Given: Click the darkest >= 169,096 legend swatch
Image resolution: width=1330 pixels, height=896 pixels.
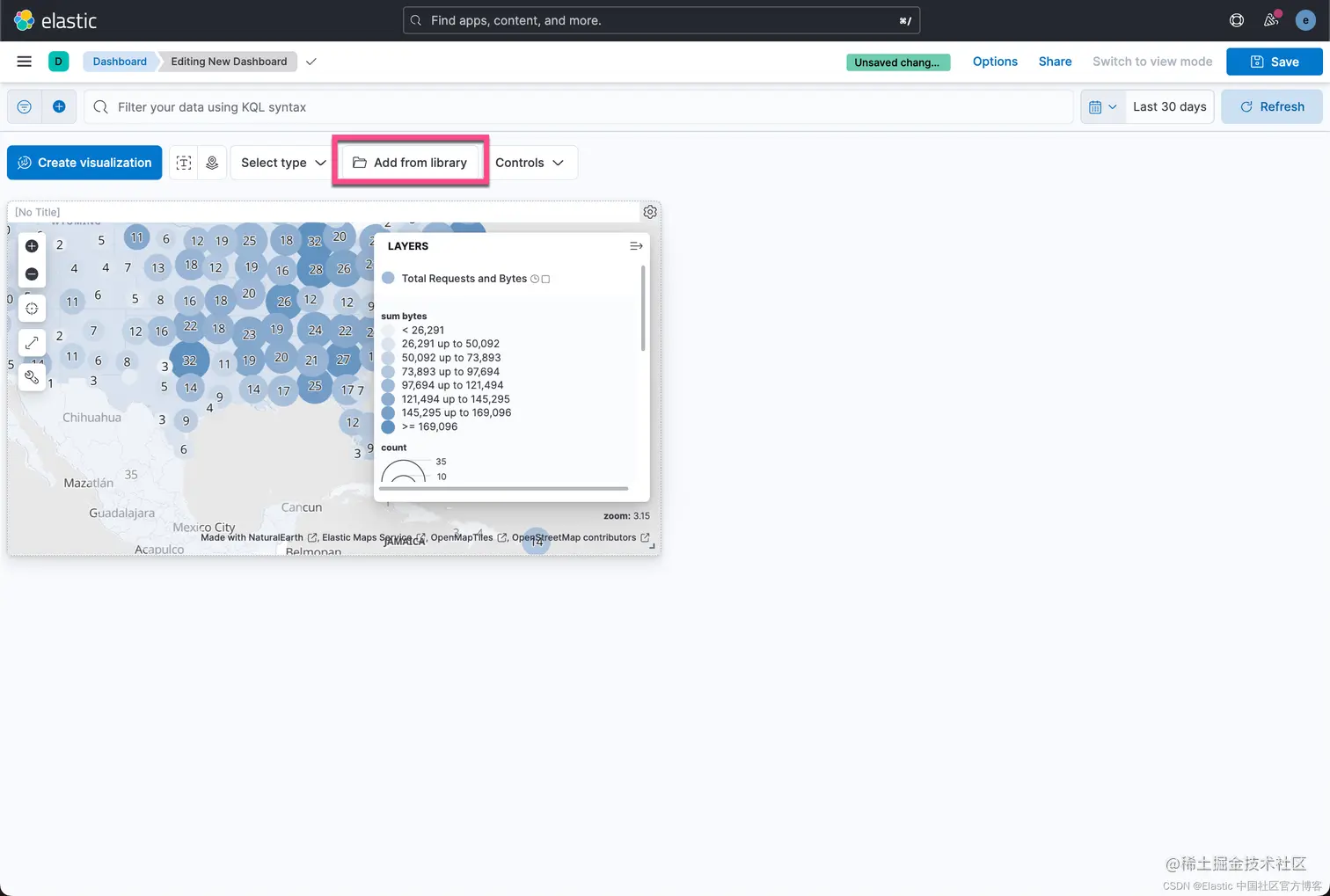Looking at the screenshot, I should (388, 426).
